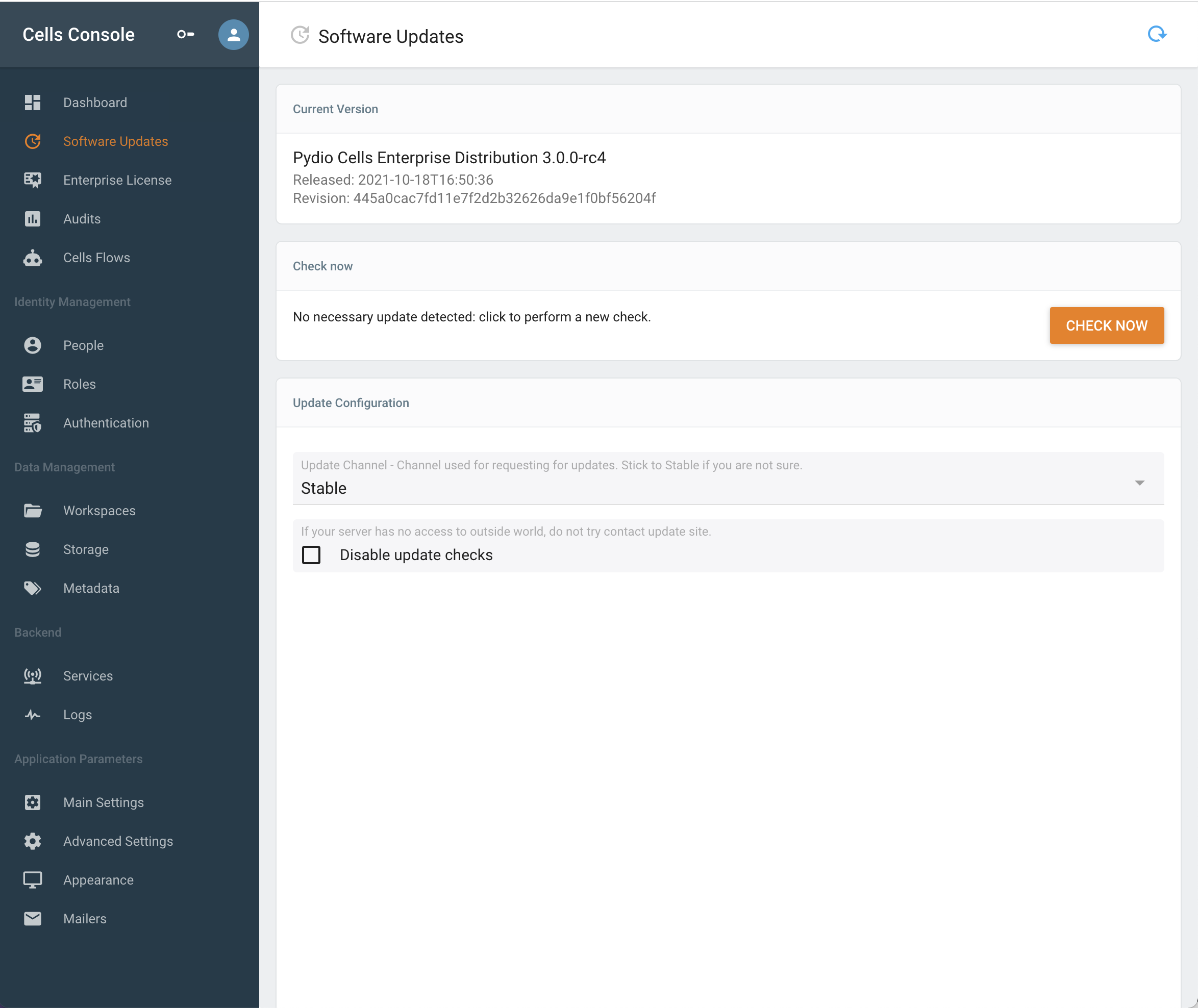
Task: Click the CHECK NOW button
Action: (x=1107, y=325)
